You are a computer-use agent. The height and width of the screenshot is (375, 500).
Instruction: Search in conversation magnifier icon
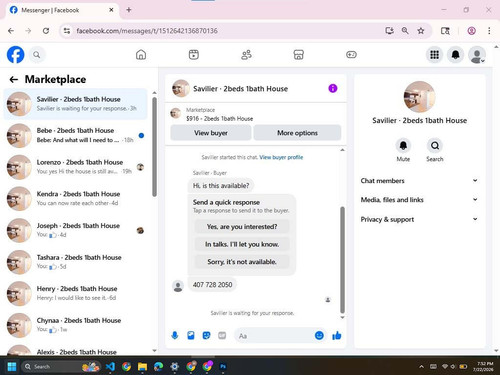pyautogui.click(x=435, y=146)
